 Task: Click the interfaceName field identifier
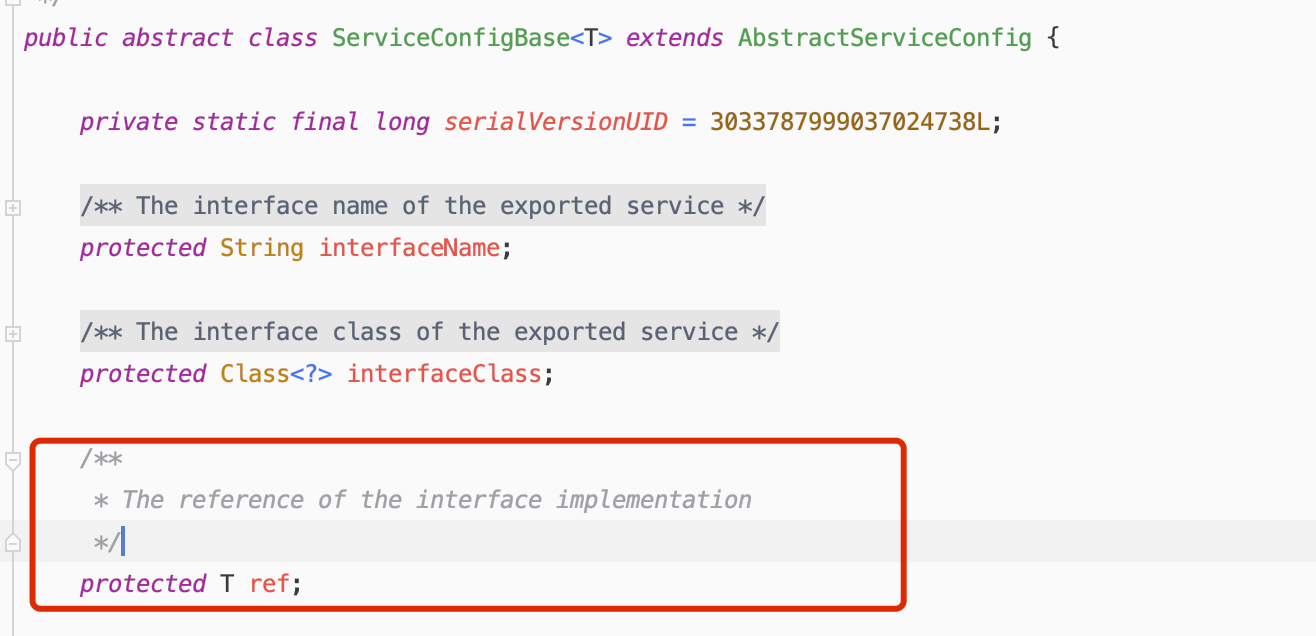click(409, 248)
